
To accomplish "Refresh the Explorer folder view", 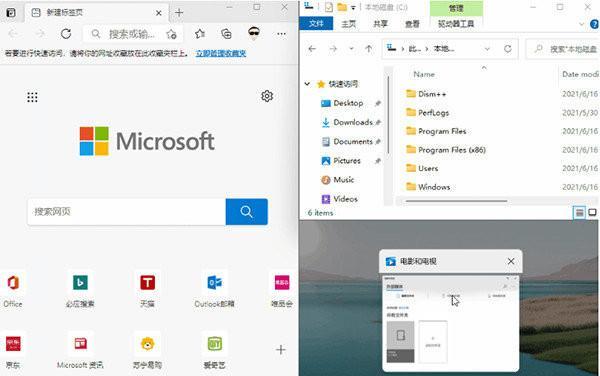I will (x=508, y=49).
